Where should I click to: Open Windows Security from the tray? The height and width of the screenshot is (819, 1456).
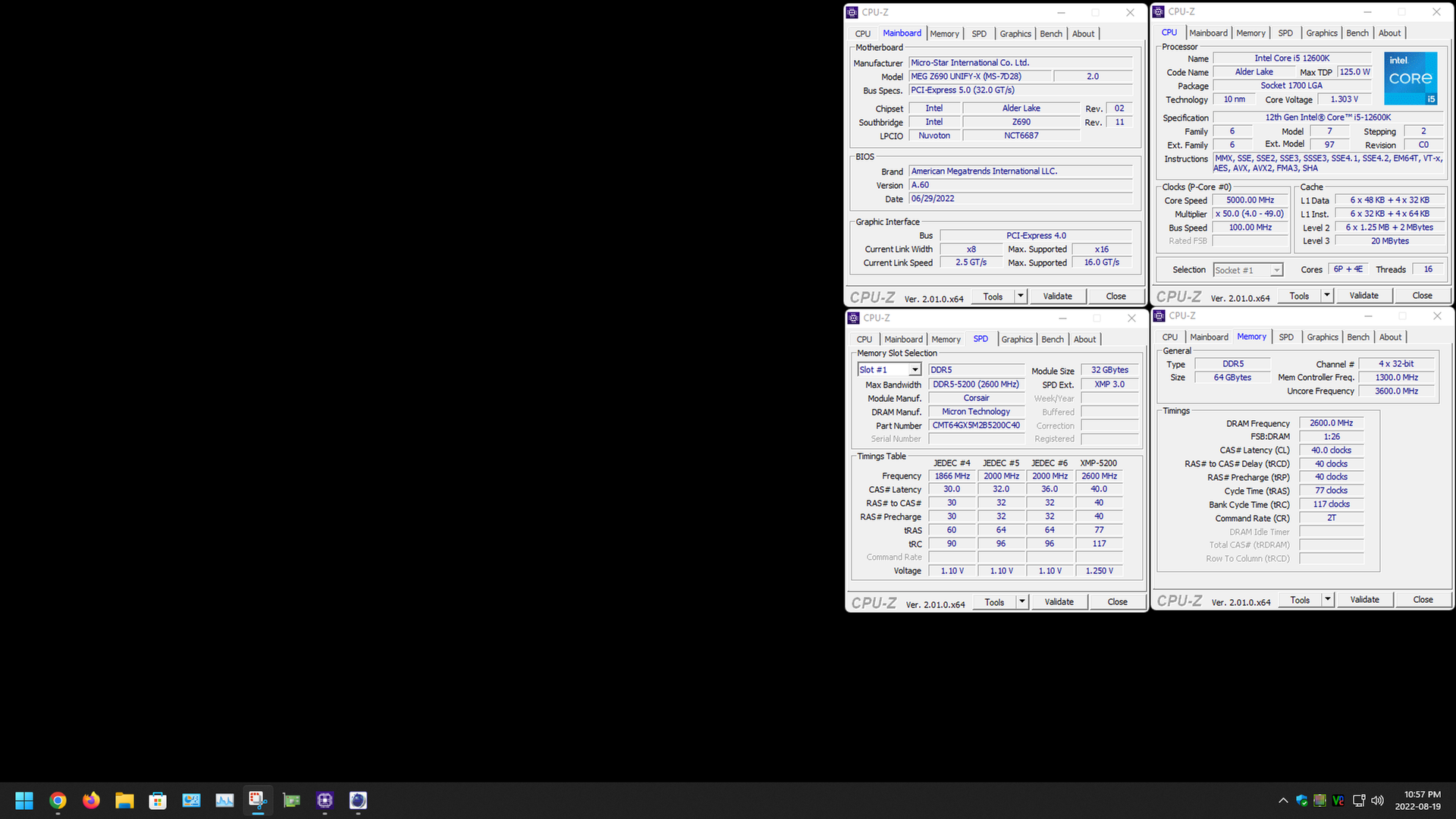pos(1302,800)
